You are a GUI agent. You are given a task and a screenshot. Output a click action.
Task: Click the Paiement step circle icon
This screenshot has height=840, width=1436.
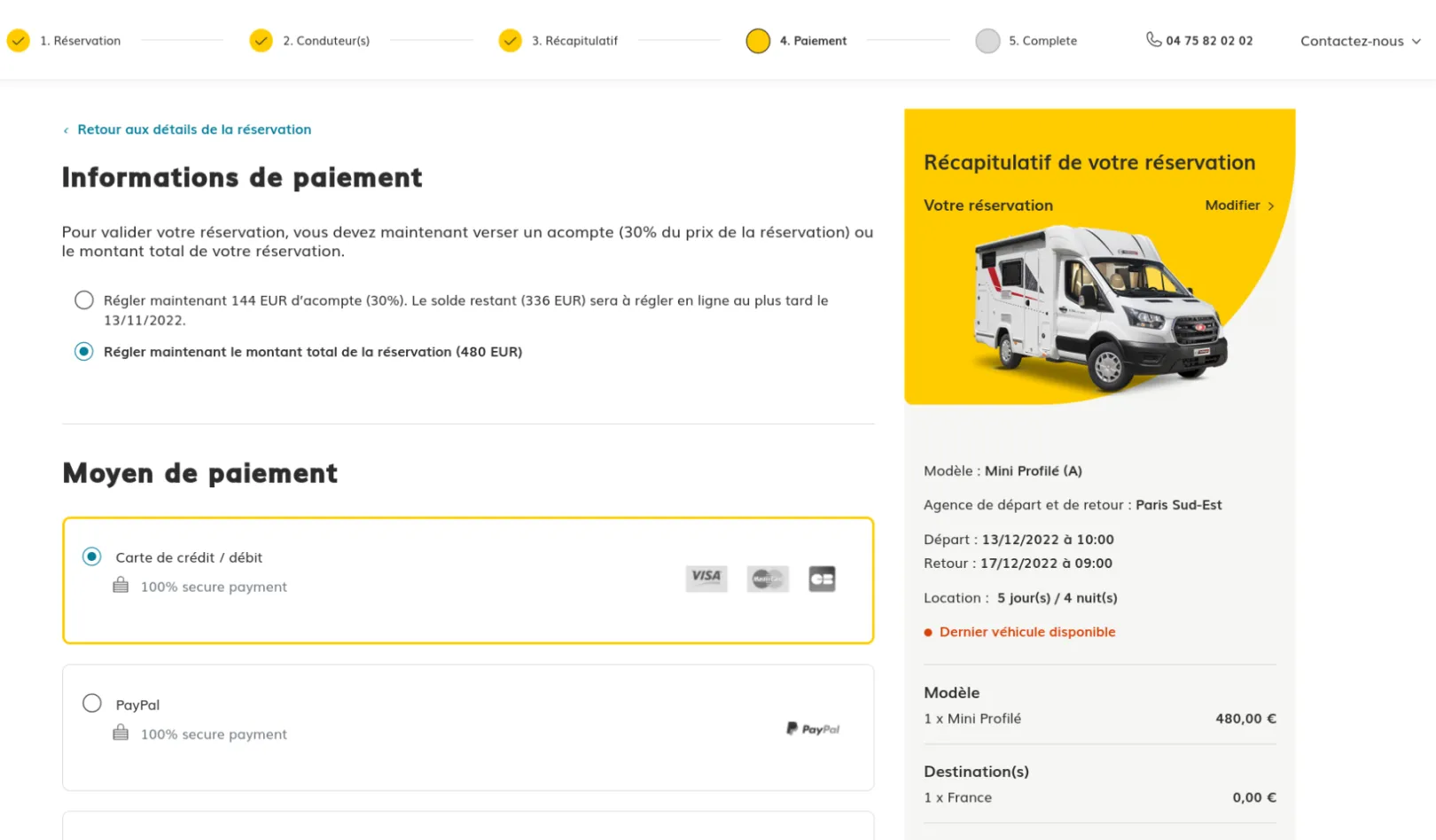coord(758,41)
